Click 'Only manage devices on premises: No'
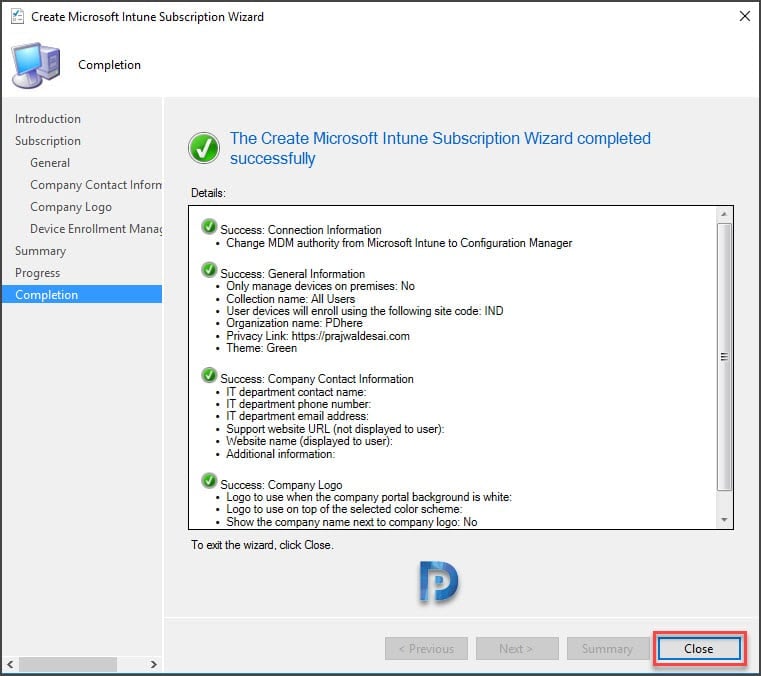761x676 pixels. click(320, 286)
